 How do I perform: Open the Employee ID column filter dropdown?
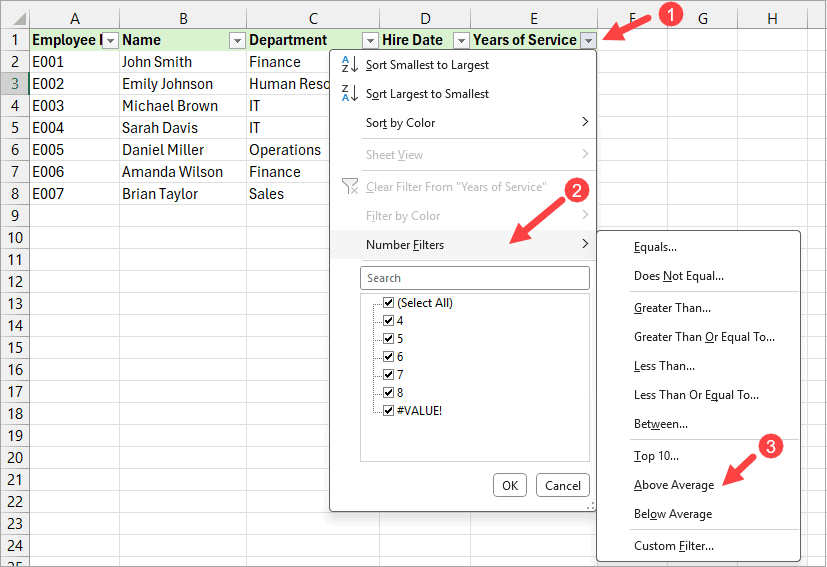111,40
